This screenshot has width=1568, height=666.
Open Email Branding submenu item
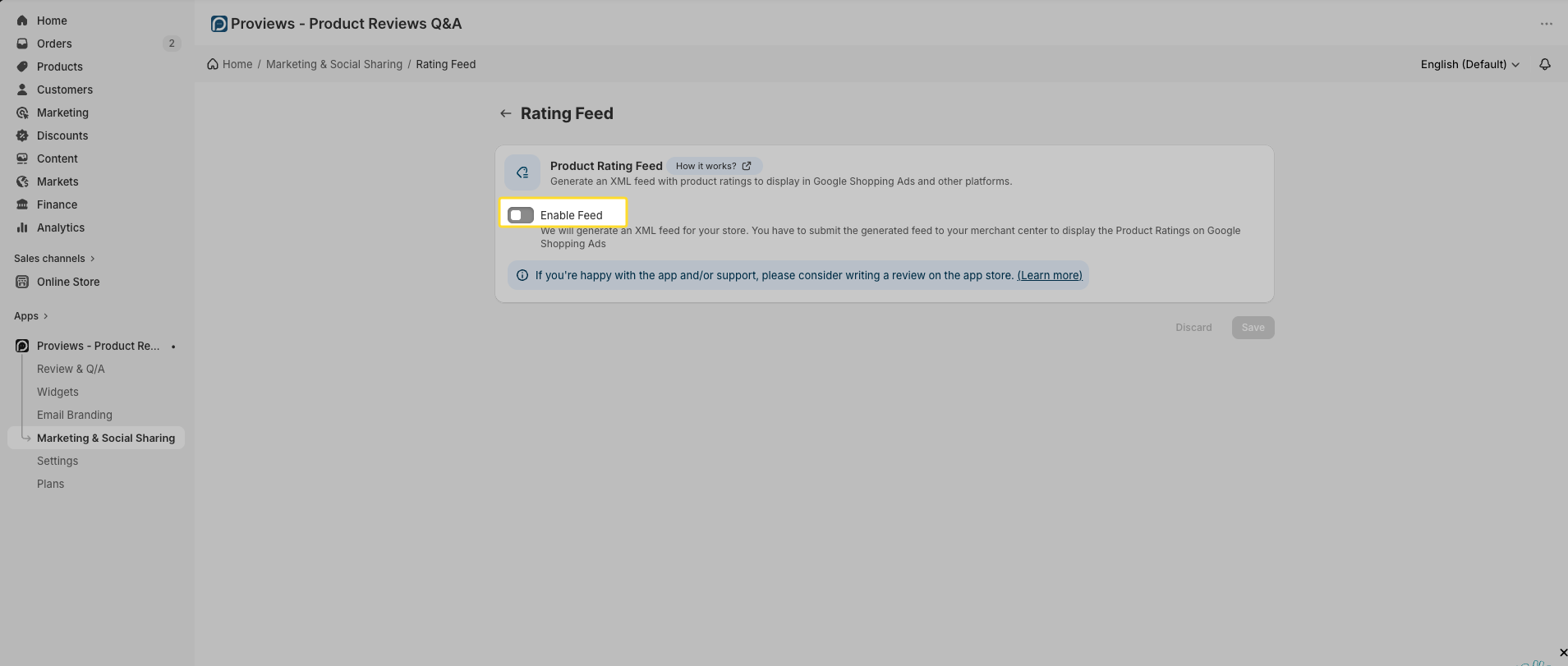click(75, 415)
